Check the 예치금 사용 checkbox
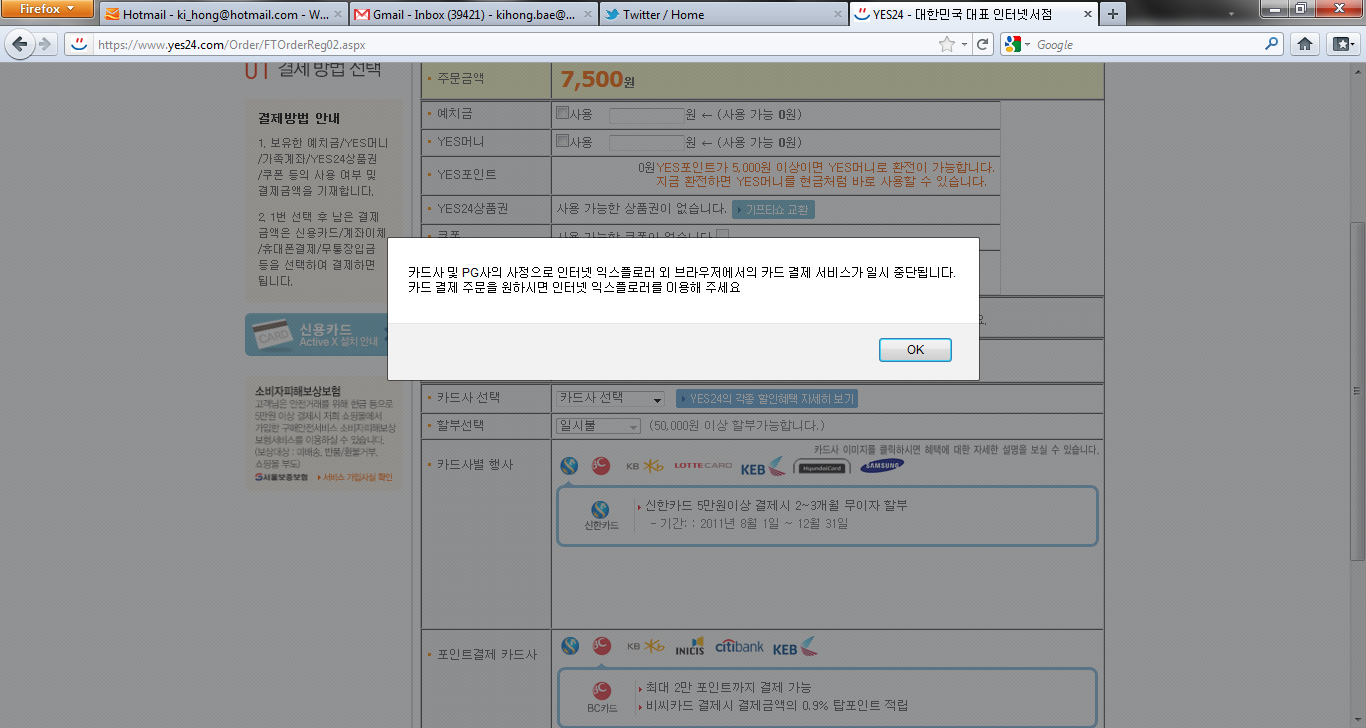 pyautogui.click(x=562, y=113)
